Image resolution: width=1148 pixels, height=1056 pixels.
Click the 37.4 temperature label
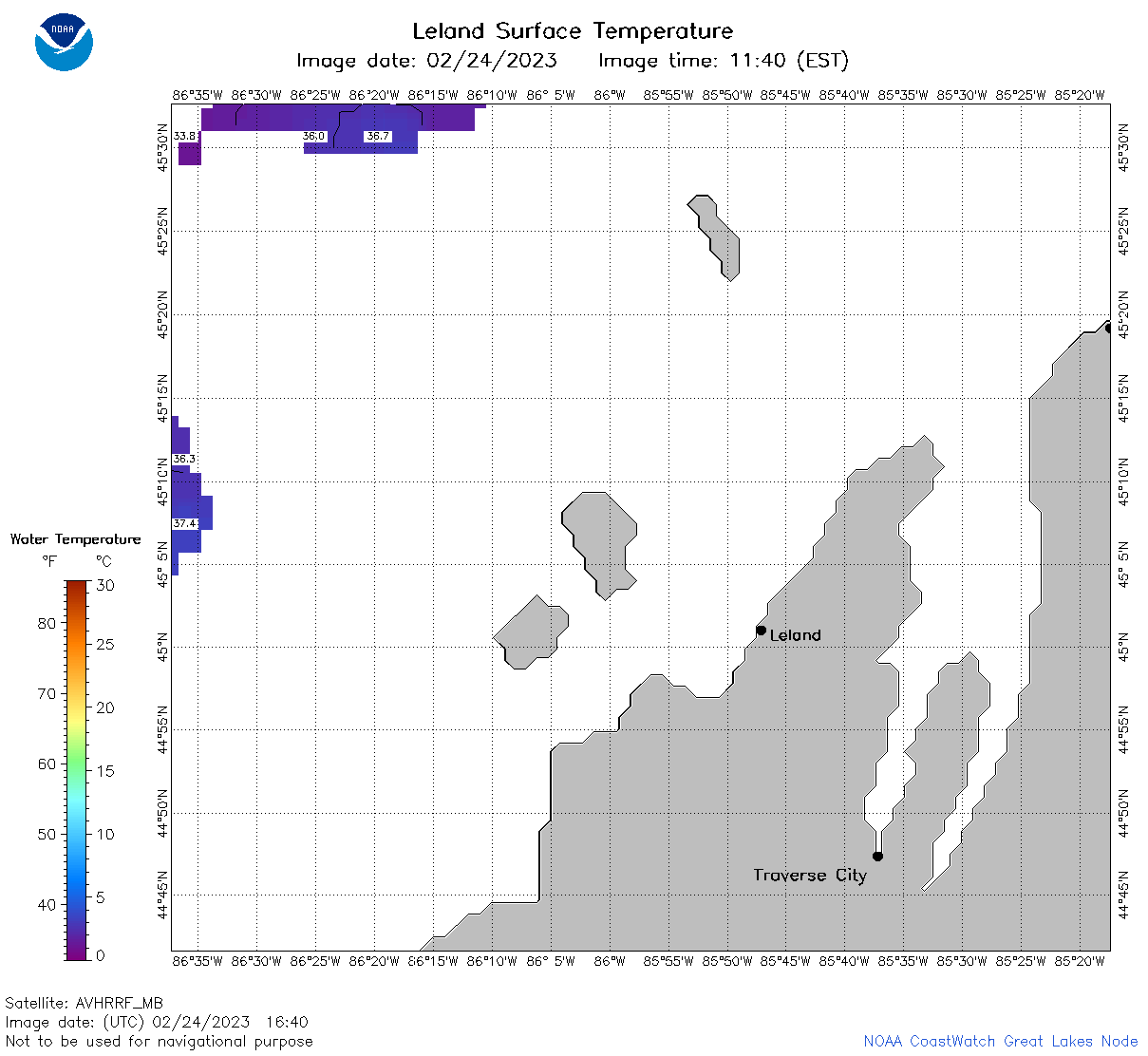[184, 523]
